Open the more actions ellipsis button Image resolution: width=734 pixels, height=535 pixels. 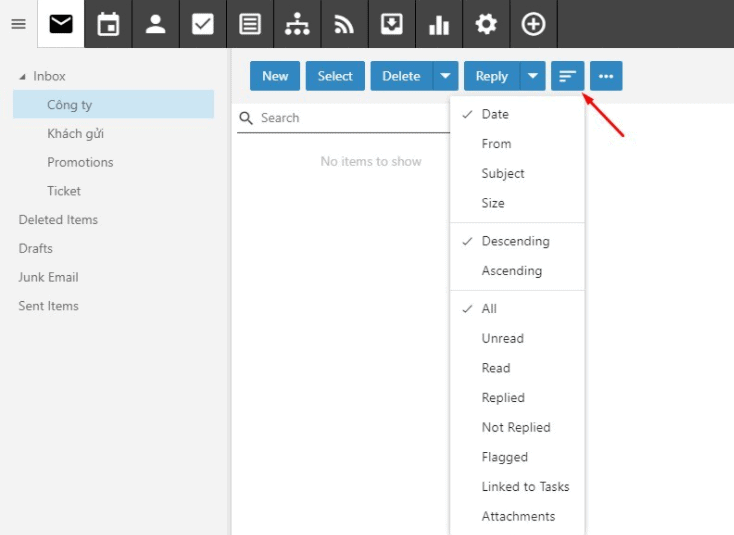[606, 76]
